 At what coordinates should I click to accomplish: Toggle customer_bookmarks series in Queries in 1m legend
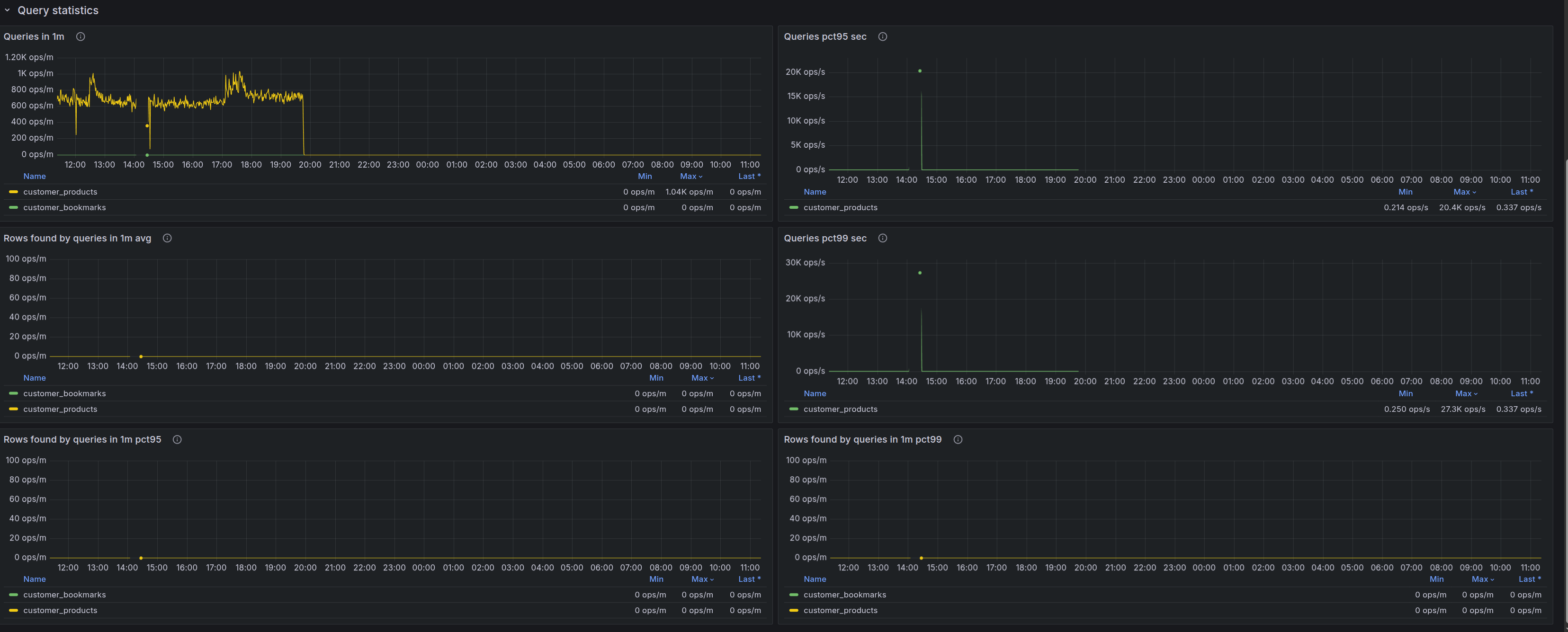tap(64, 208)
